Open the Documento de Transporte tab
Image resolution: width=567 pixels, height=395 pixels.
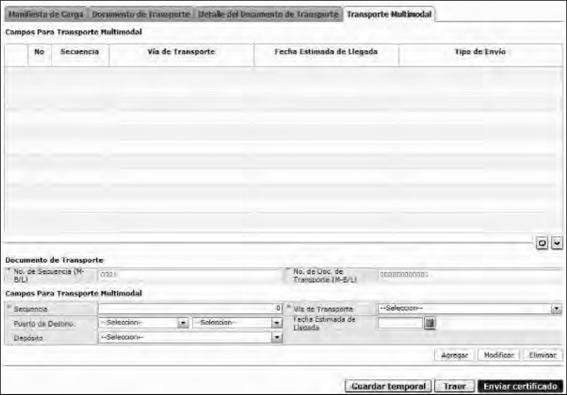pyautogui.click(x=141, y=14)
